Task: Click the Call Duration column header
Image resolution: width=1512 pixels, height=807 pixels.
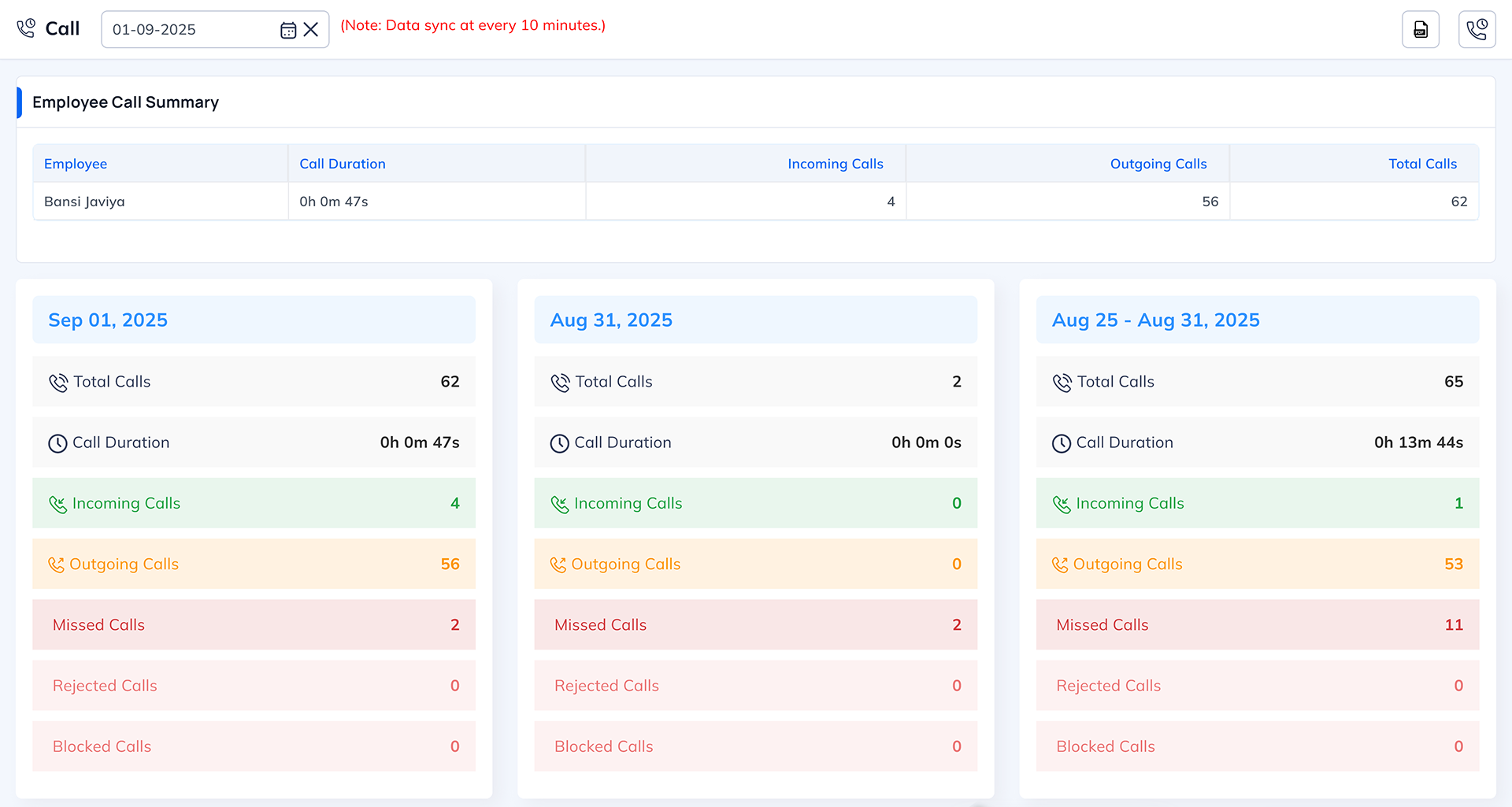Action: 343,164
